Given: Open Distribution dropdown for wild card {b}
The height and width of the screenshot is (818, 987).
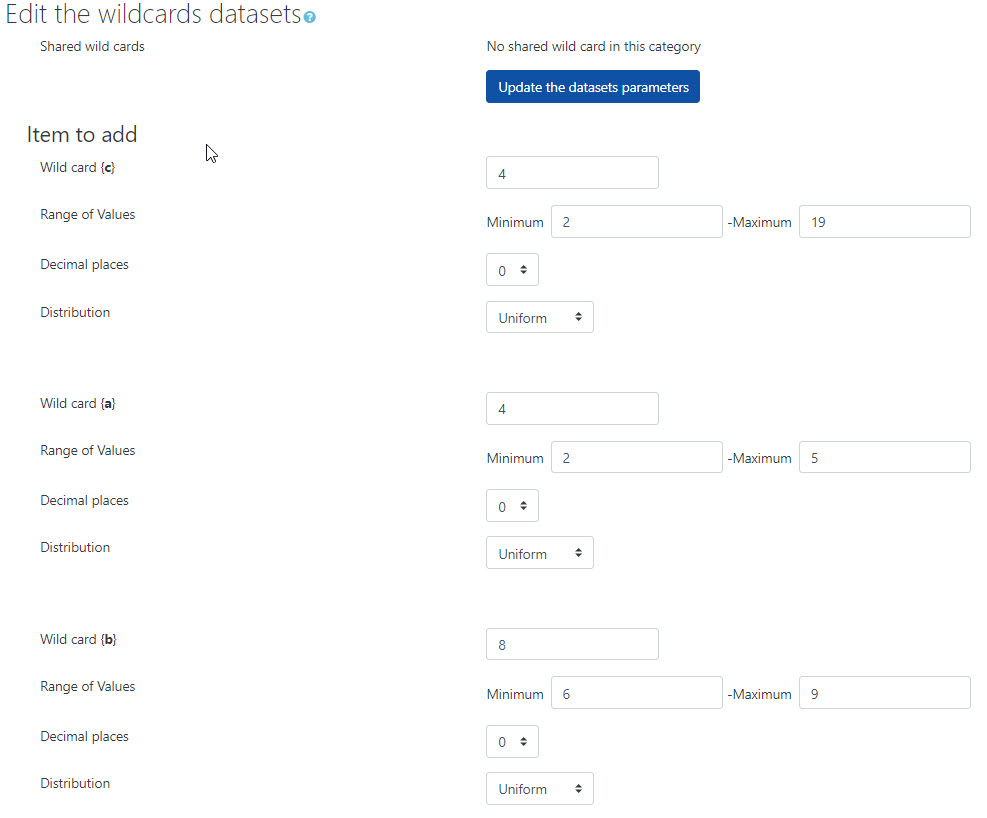Looking at the screenshot, I should tap(539, 789).
